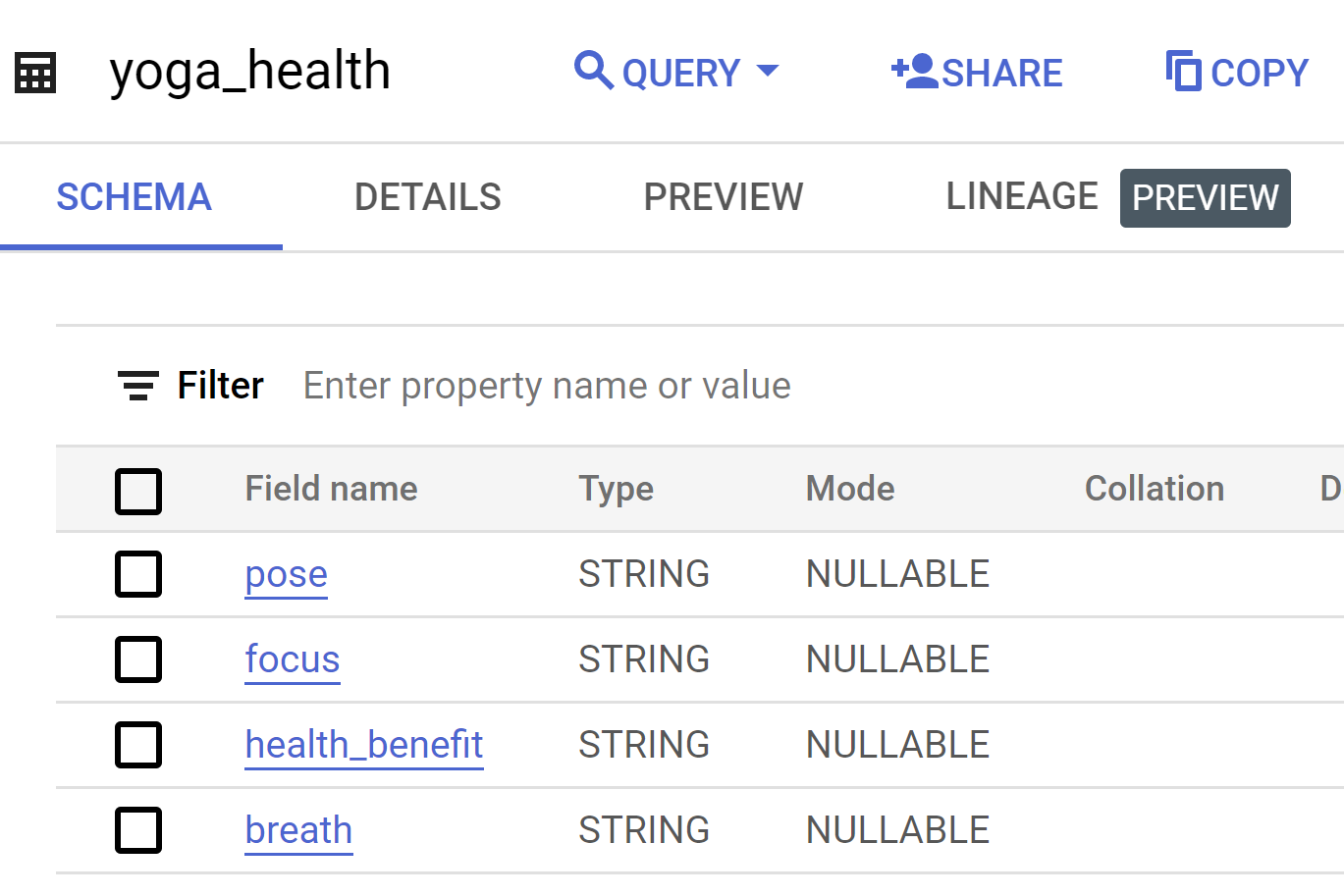Image resolution: width=1344 pixels, height=896 pixels.
Task: Select the health_benefit row checkbox
Action: pos(138,745)
